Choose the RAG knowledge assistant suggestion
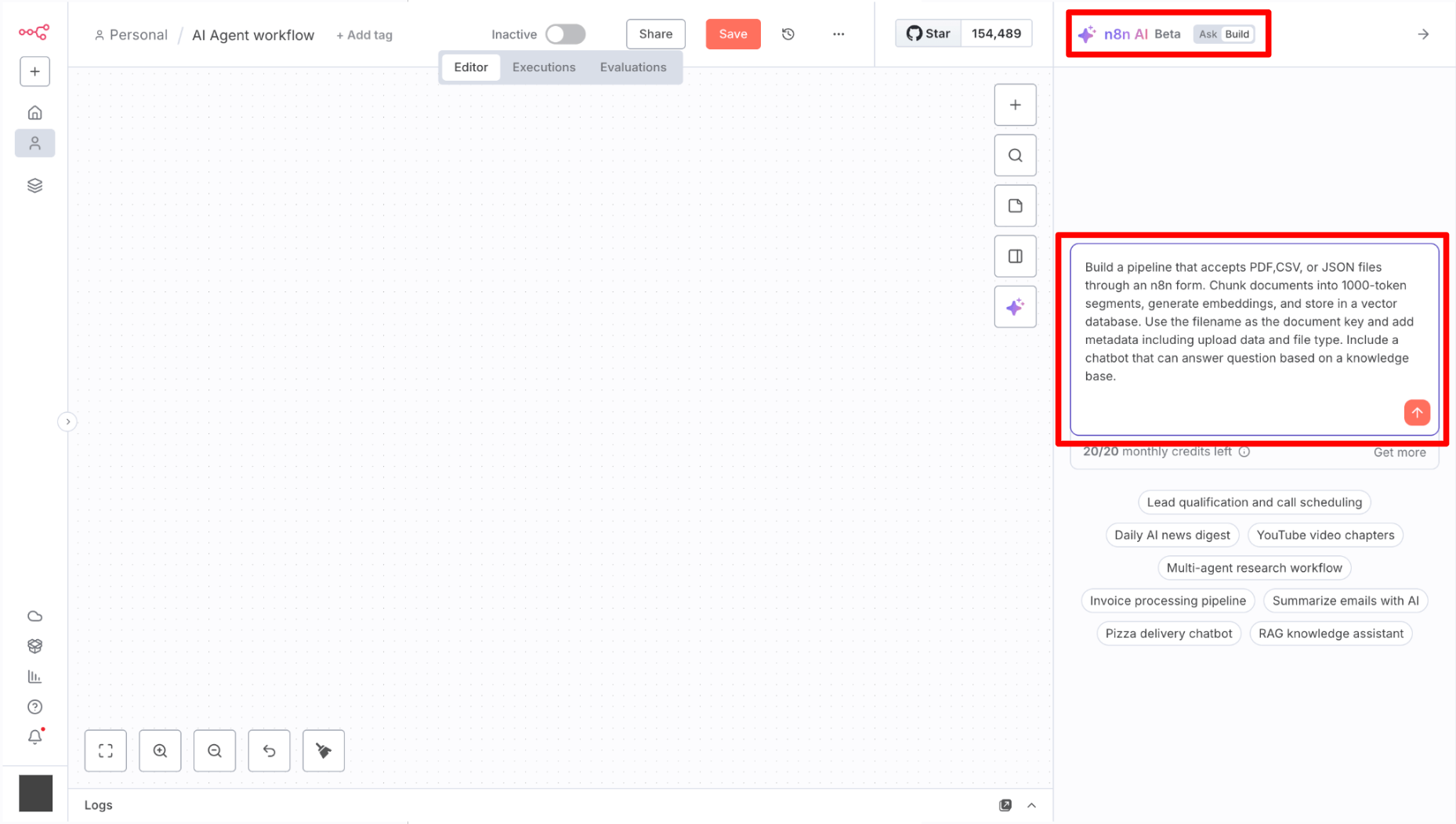 coord(1331,634)
